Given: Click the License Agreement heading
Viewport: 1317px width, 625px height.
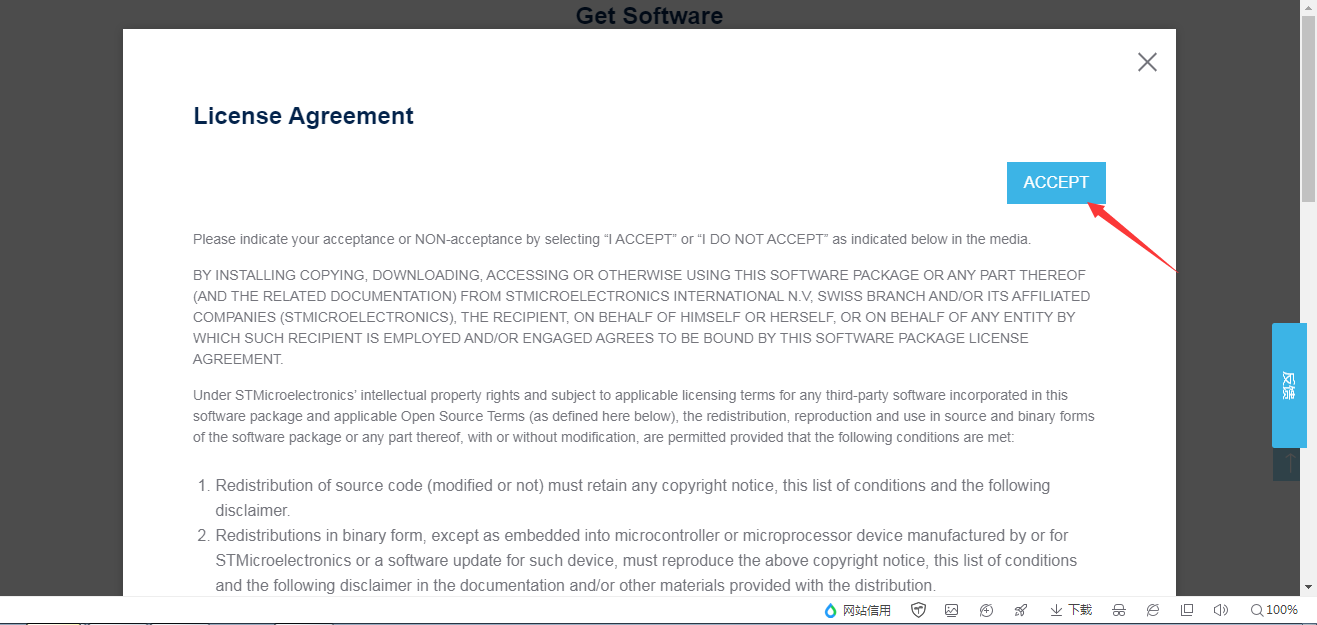Looking at the screenshot, I should click(x=303, y=116).
